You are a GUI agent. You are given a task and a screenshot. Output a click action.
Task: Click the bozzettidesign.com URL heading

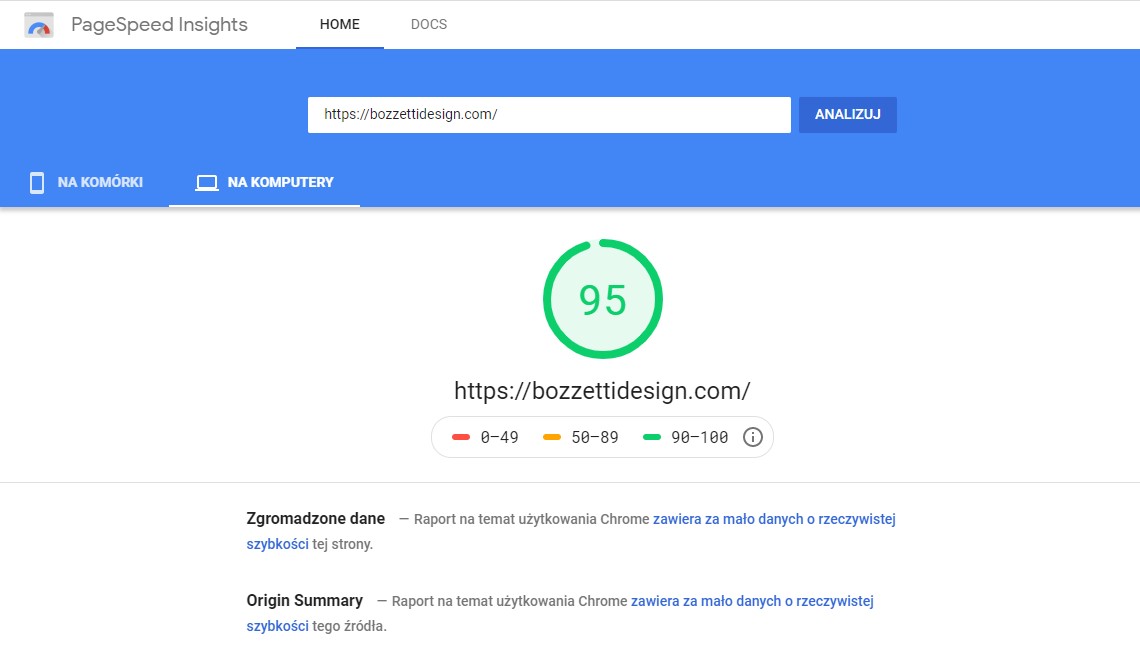602,391
